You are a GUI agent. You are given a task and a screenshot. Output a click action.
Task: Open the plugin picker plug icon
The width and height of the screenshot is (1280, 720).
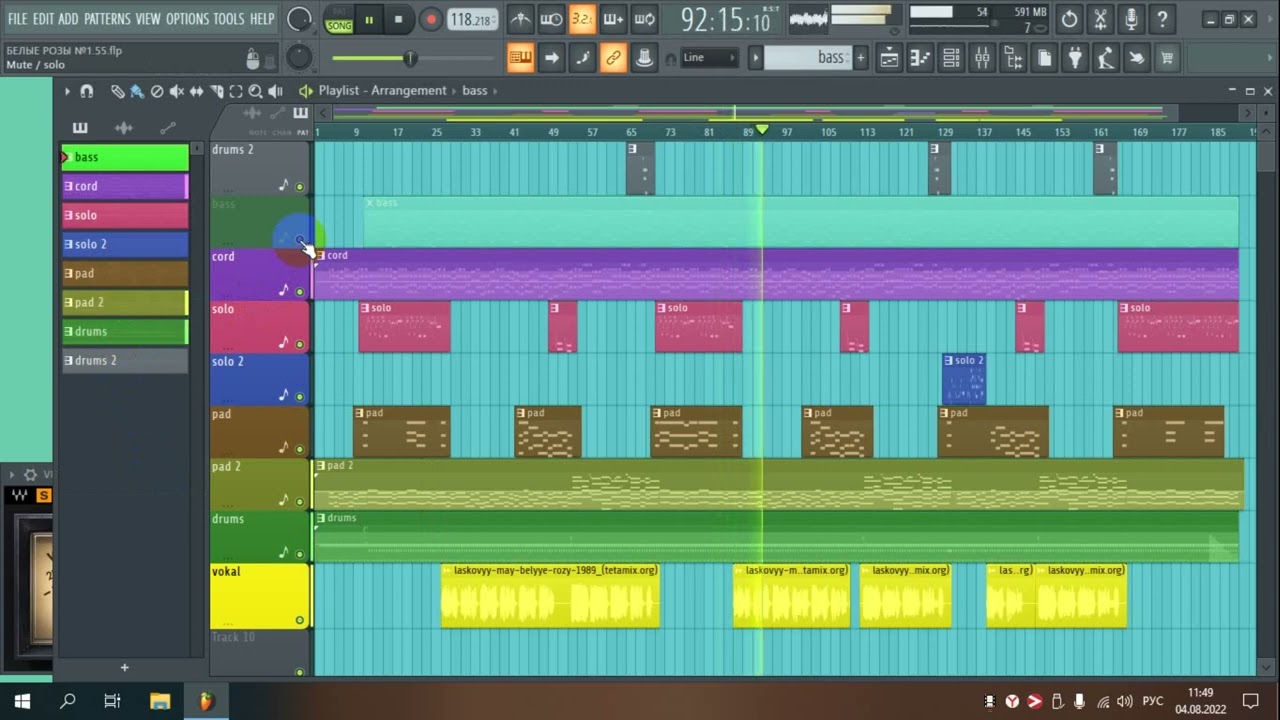click(x=1075, y=58)
